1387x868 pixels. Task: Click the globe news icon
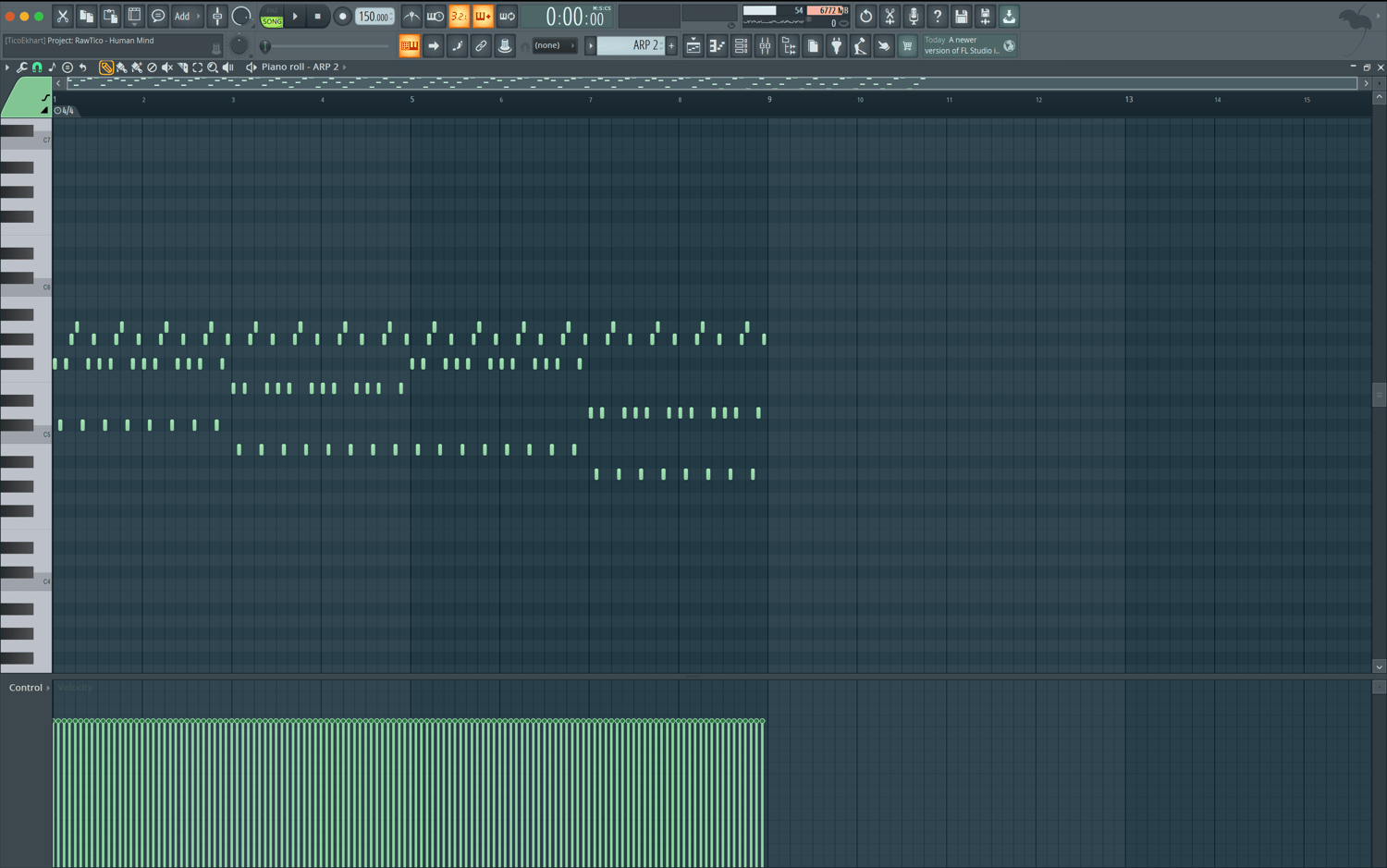pos(1010,46)
